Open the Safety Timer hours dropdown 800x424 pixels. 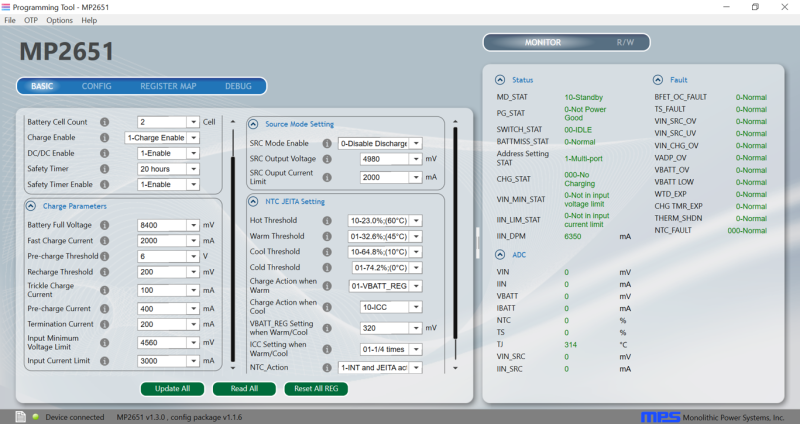pyautogui.click(x=193, y=169)
